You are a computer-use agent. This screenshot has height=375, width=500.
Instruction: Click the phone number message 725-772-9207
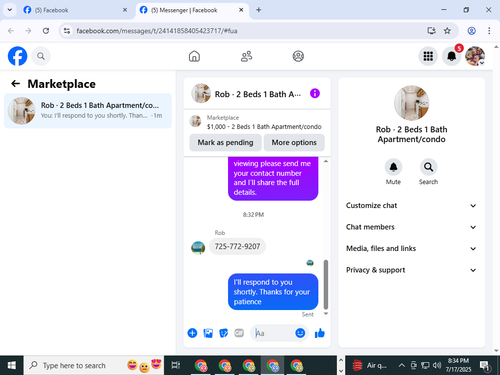click(x=237, y=247)
